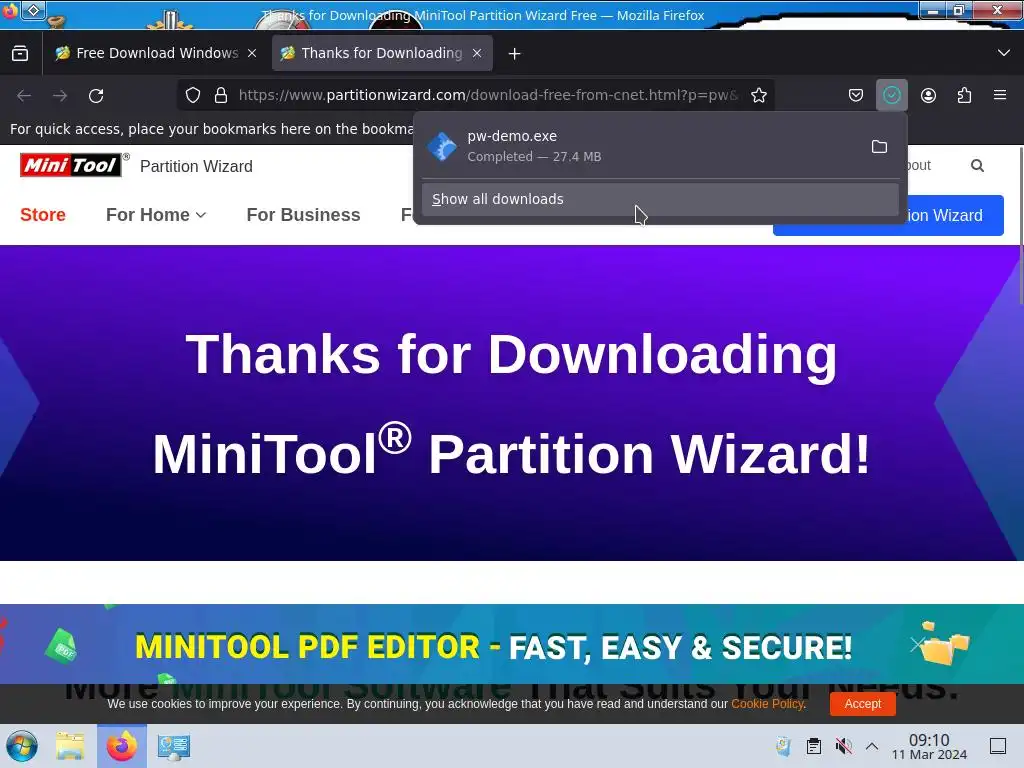Close the Free Download Windows tab
Image resolution: width=1024 pixels, height=768 pixels.
252,54
